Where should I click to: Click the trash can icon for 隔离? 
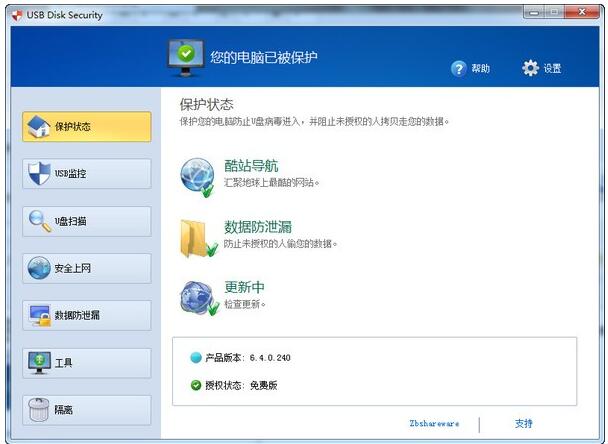coord(39,409)
